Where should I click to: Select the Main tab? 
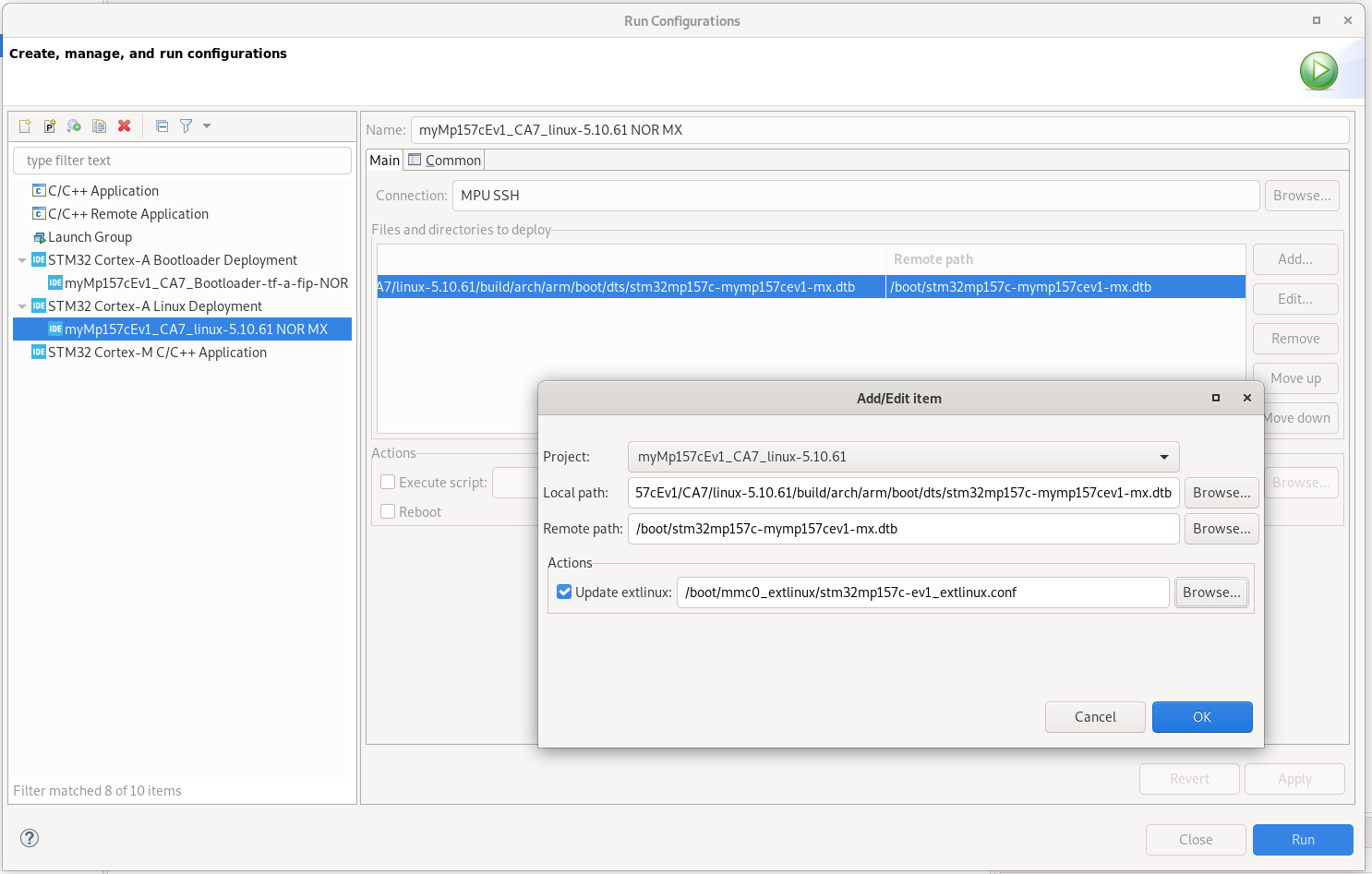coord(384,161)
